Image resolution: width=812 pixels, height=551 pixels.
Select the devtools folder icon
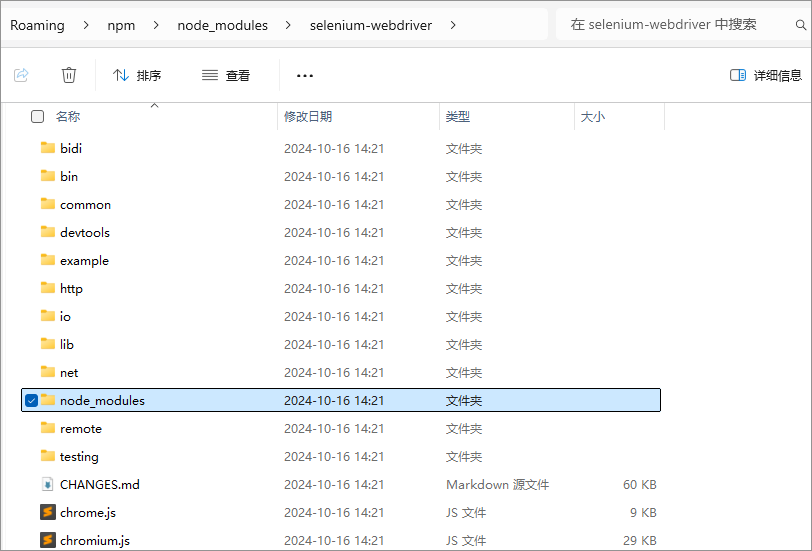(x=48, y=232)
